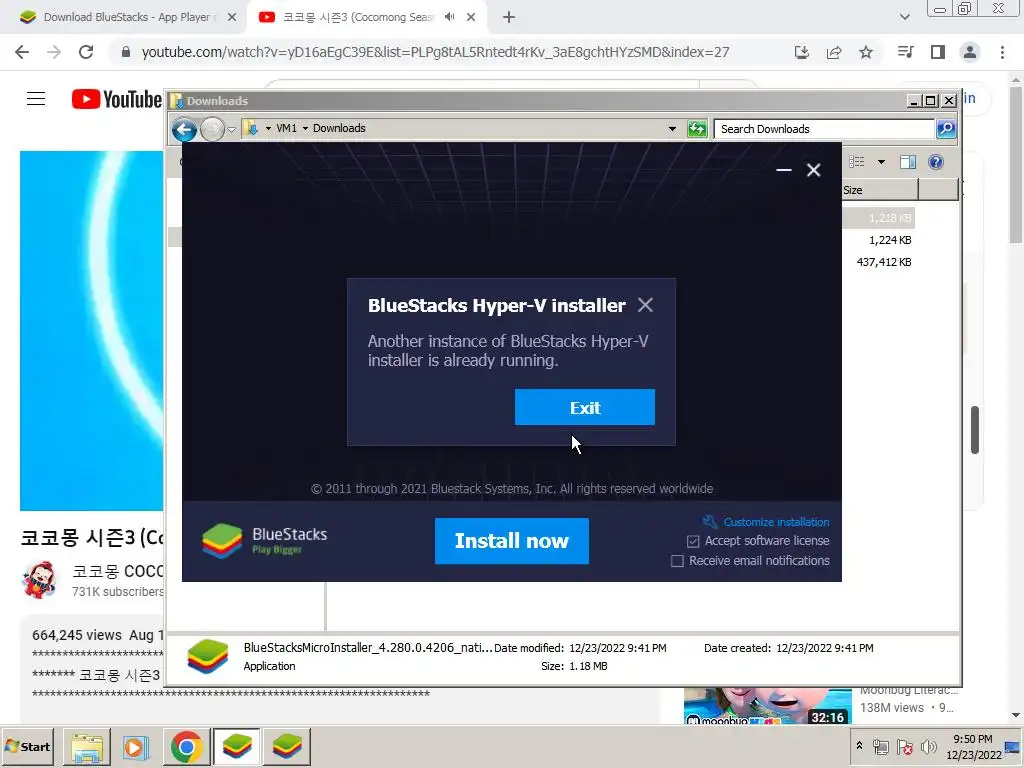Image resolution: width=1024 pixels, height=768 pixels.
Task: Click Chrome back navigation arrow
Action: 22,52
